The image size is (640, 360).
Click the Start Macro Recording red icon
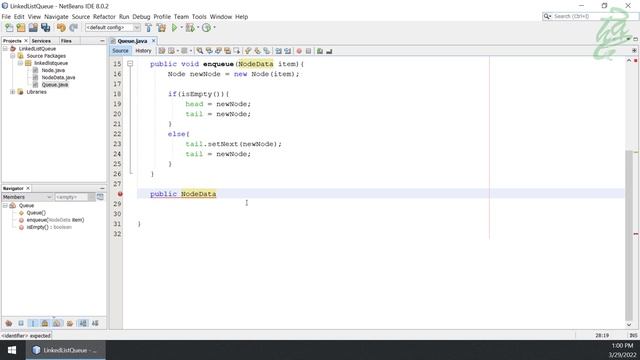click(x=299, y=51)
